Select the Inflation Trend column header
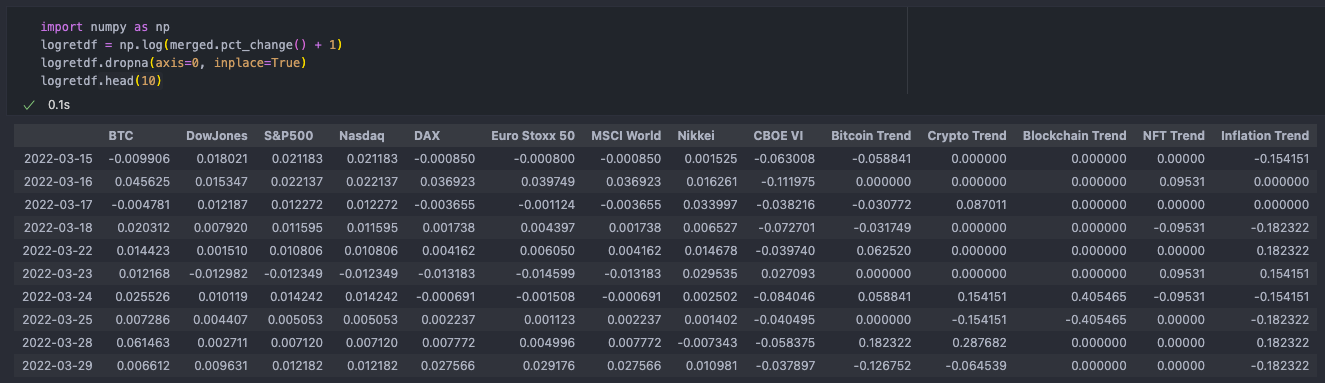The height and width of the screenshot is (383, 1325). [1265, 136]
